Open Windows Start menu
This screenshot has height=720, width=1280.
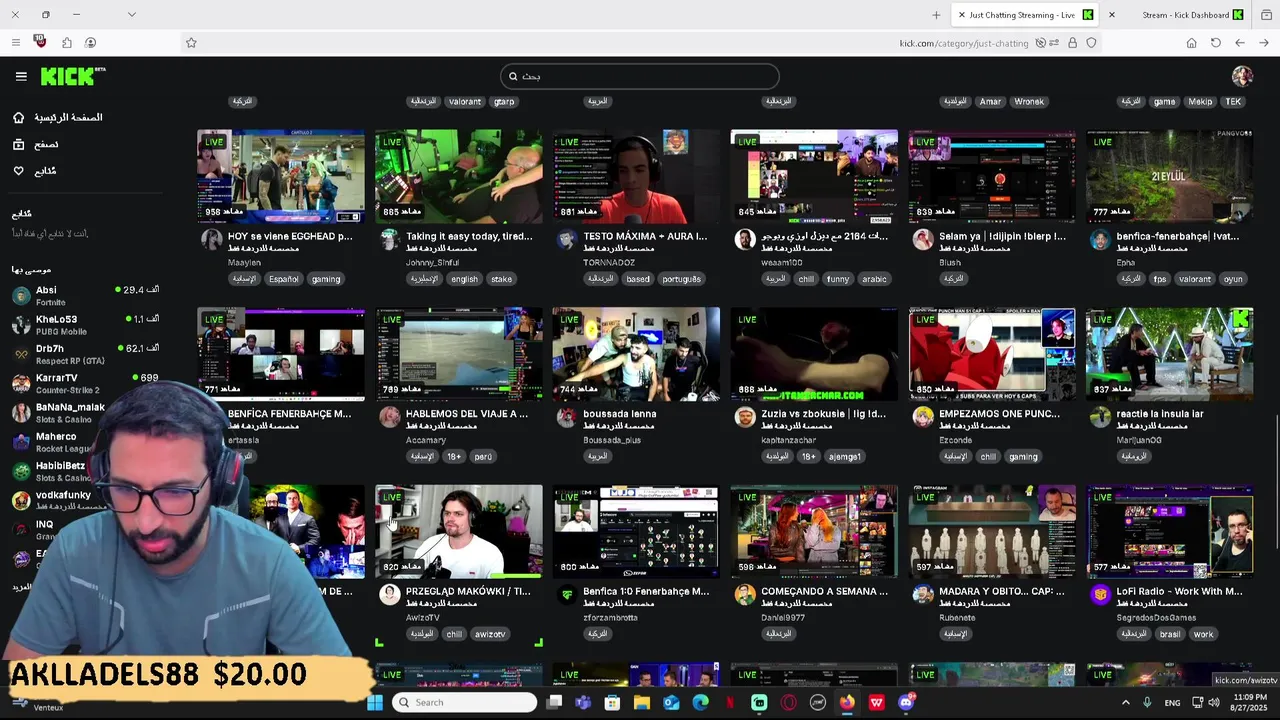point(375,702)
